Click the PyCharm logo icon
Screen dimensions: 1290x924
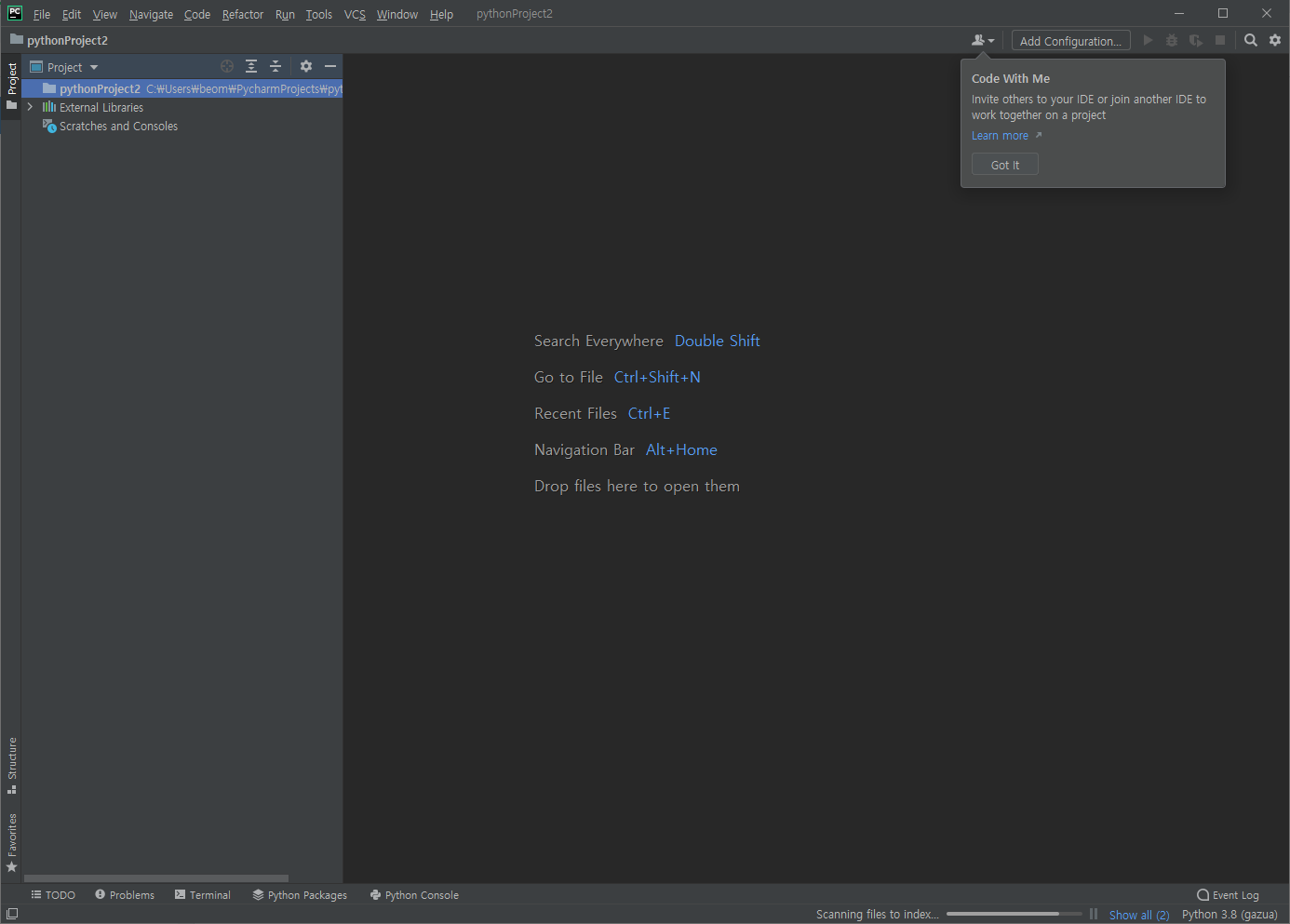click(15, 13)
